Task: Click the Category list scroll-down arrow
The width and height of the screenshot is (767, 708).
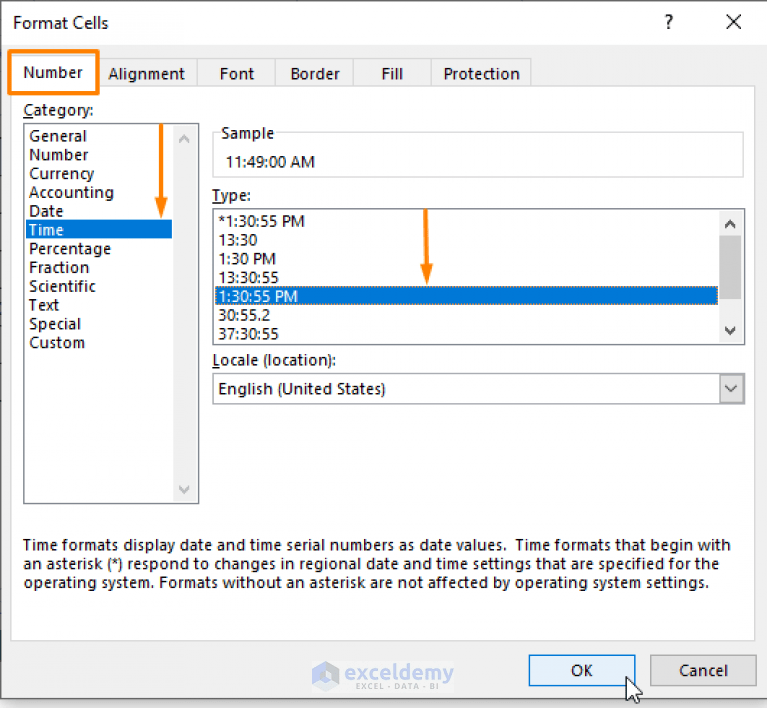Action: point(184,489)
